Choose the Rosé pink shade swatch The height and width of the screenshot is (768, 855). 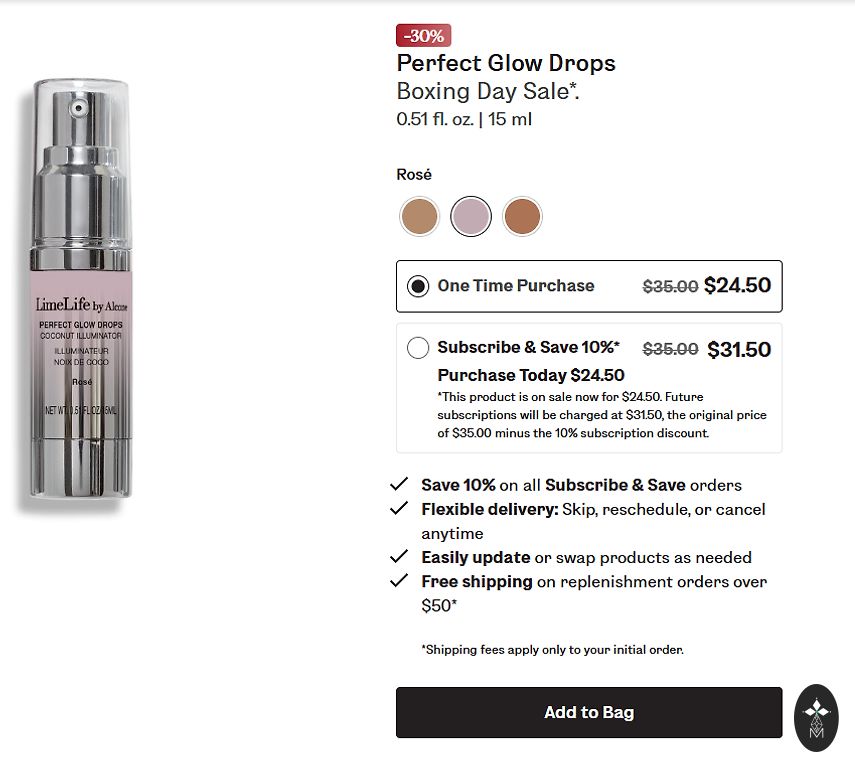(x=471, y=216)
